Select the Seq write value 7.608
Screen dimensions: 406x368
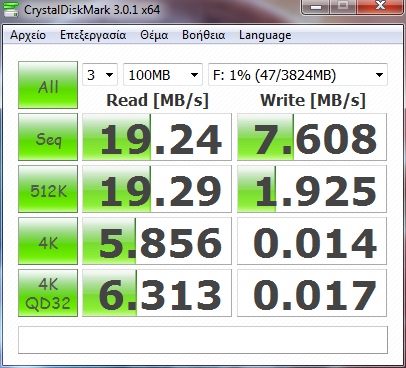pos(312,137)
